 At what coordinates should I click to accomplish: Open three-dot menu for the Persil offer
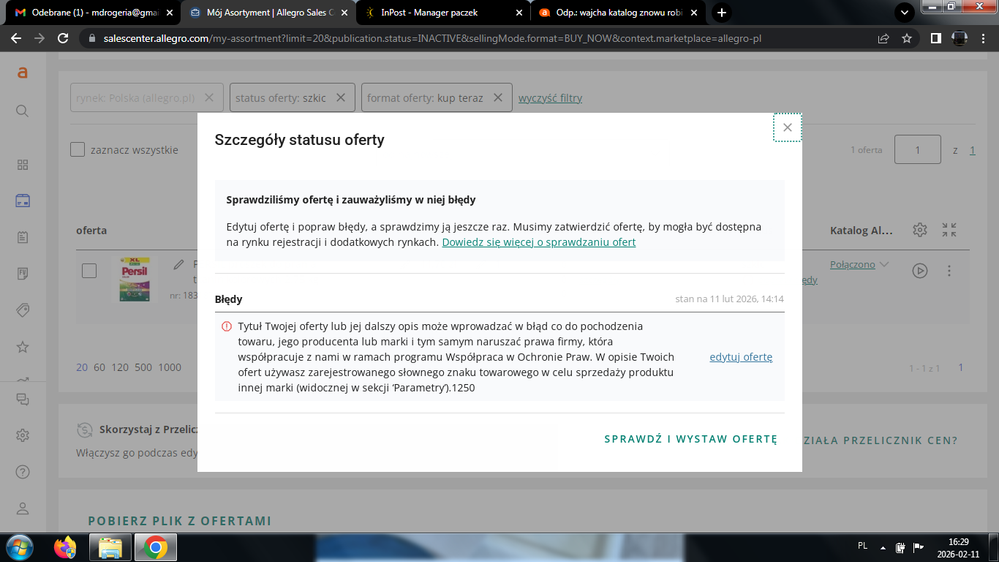(x=949, y=270)
